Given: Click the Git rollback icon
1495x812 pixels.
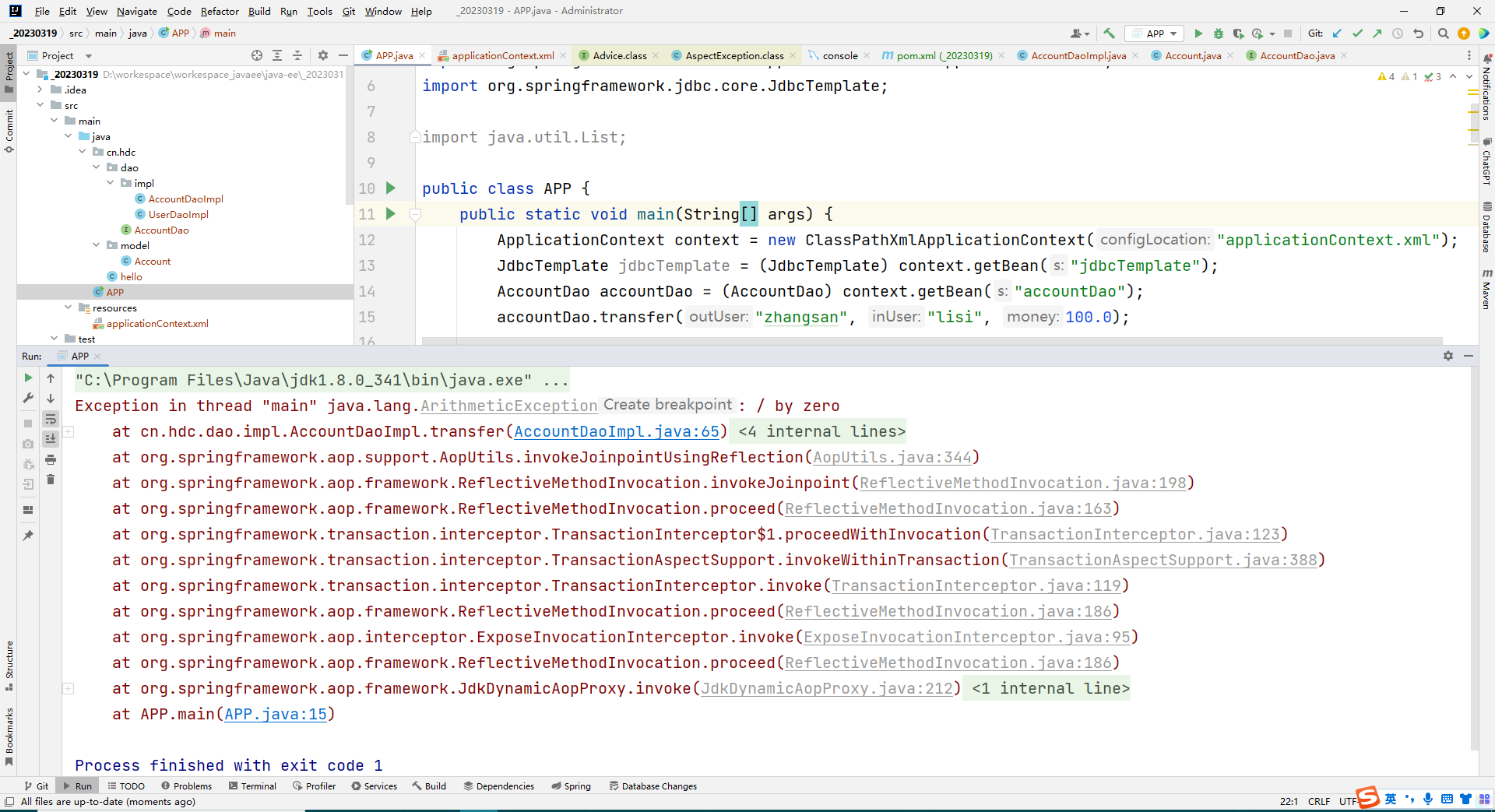Looking at the screenshot, I should pyautogui.click(x=1418, y=33).
